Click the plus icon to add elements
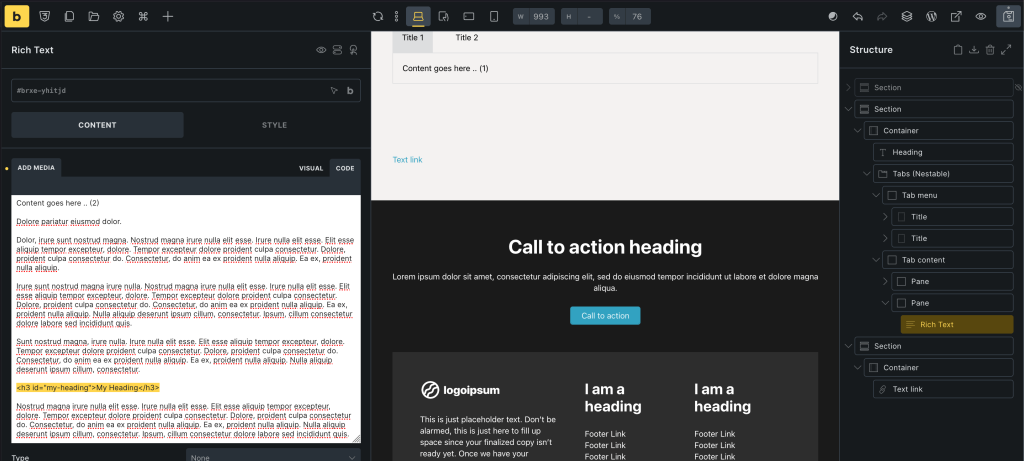Screen dimensions: 1024x461 point(168,16)
